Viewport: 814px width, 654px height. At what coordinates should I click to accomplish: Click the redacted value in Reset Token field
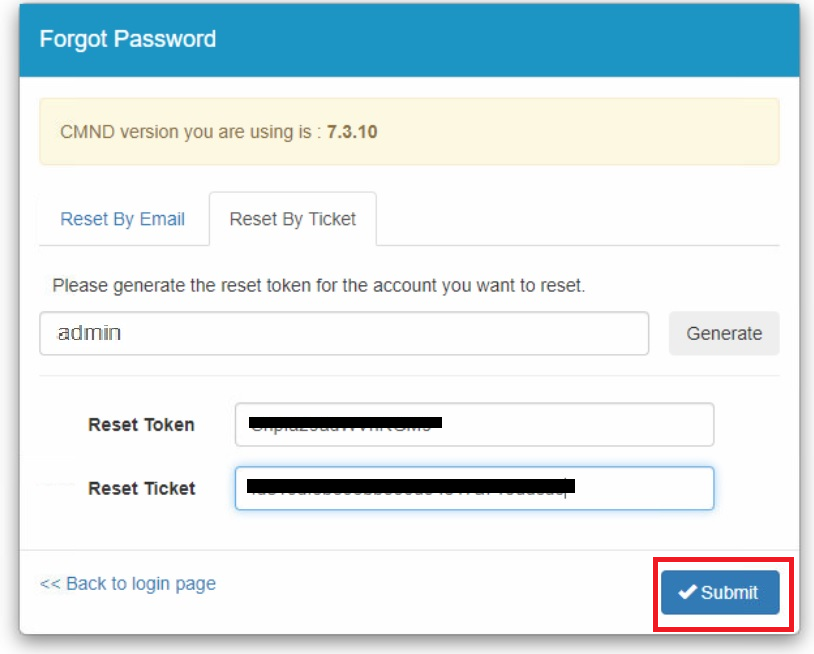point(345,424)
